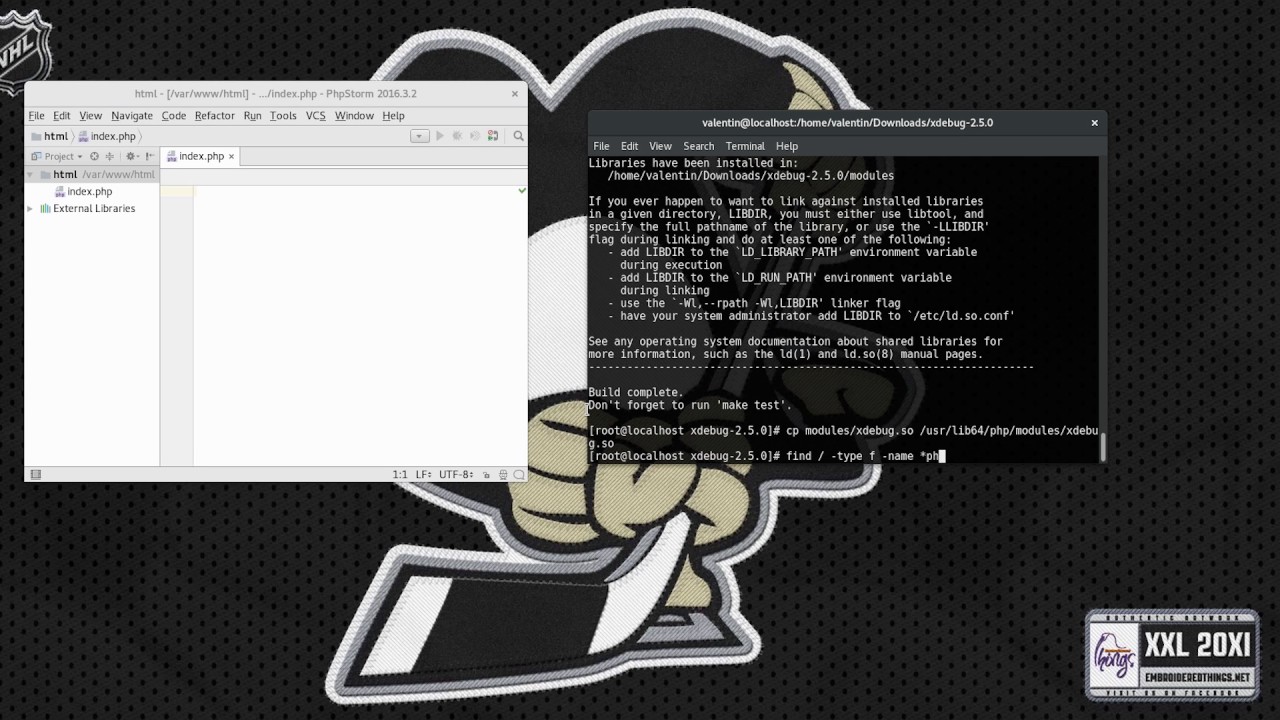Image resolution: width=1280 pixels, height=720 pixels.
Task: Toggle Start Listening for PHP Debug Connections
Action: [492, 136]
